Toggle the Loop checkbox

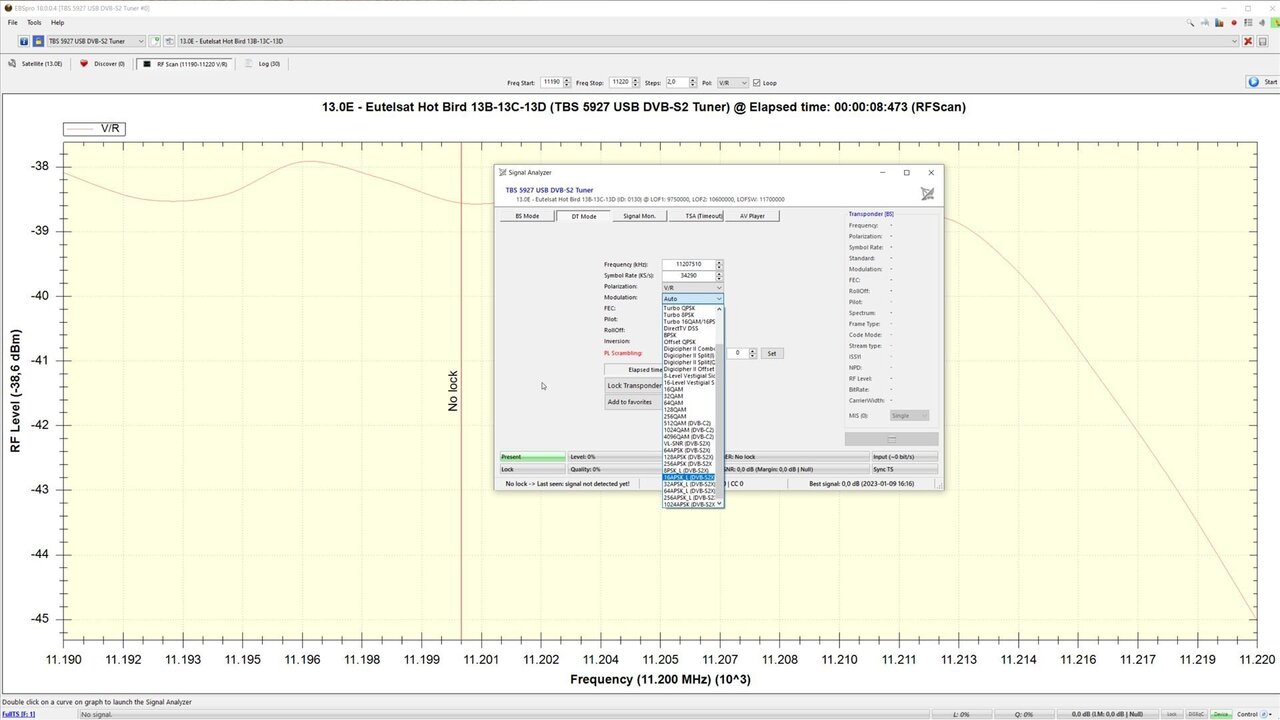point(757,82)
